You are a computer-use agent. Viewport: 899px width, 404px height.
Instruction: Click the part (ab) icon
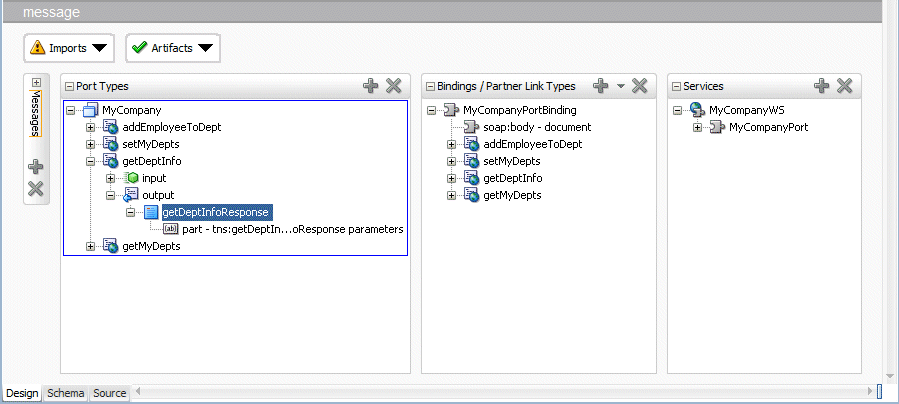click(x=171, y=229)
